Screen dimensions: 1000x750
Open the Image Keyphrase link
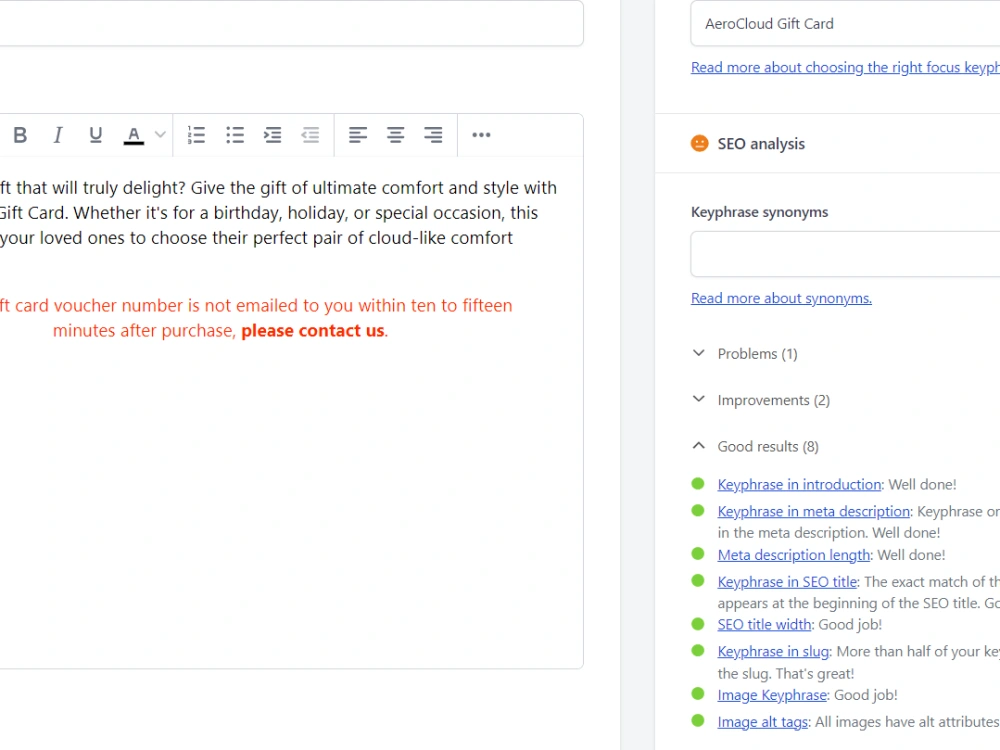tap(772, 695)
